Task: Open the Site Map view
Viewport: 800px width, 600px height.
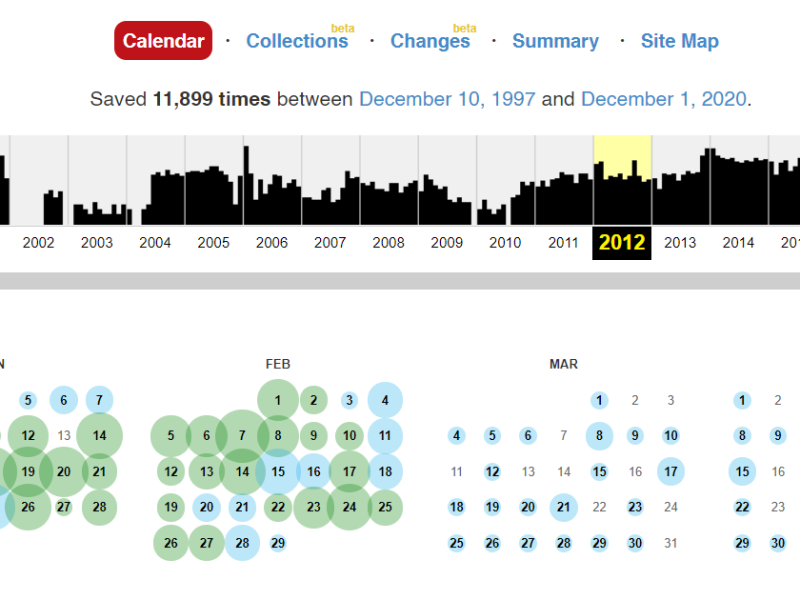Action: pyautogui.click(x=679, y=41)
